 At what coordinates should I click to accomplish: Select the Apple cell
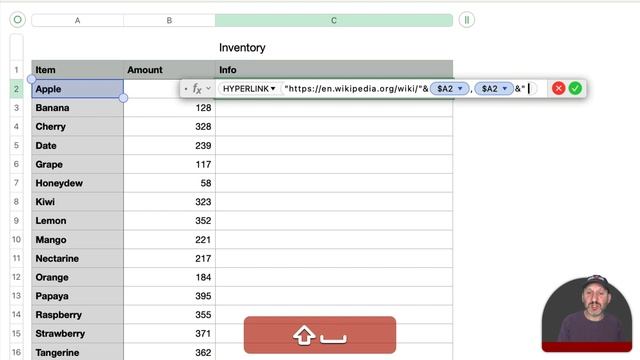click(78, 89)
